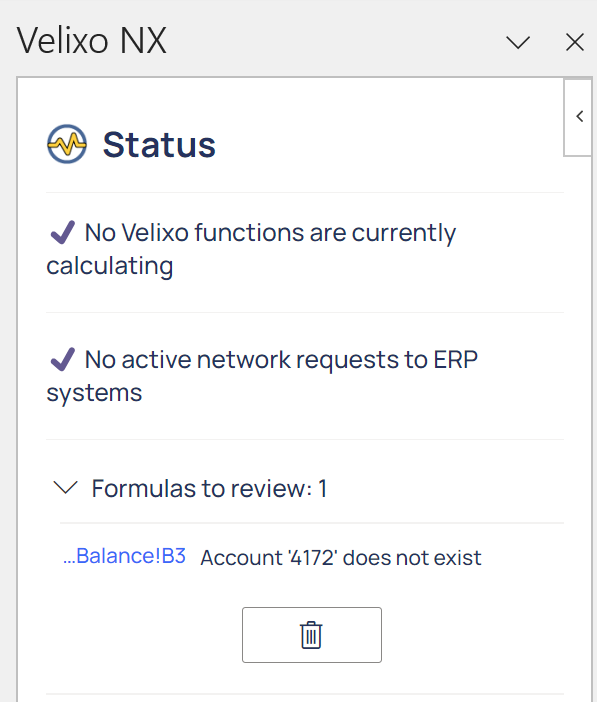This screenshot has height=702, width=597.
Task: Click the count '1' after Formulas to review
Action: tap(322, 488)
